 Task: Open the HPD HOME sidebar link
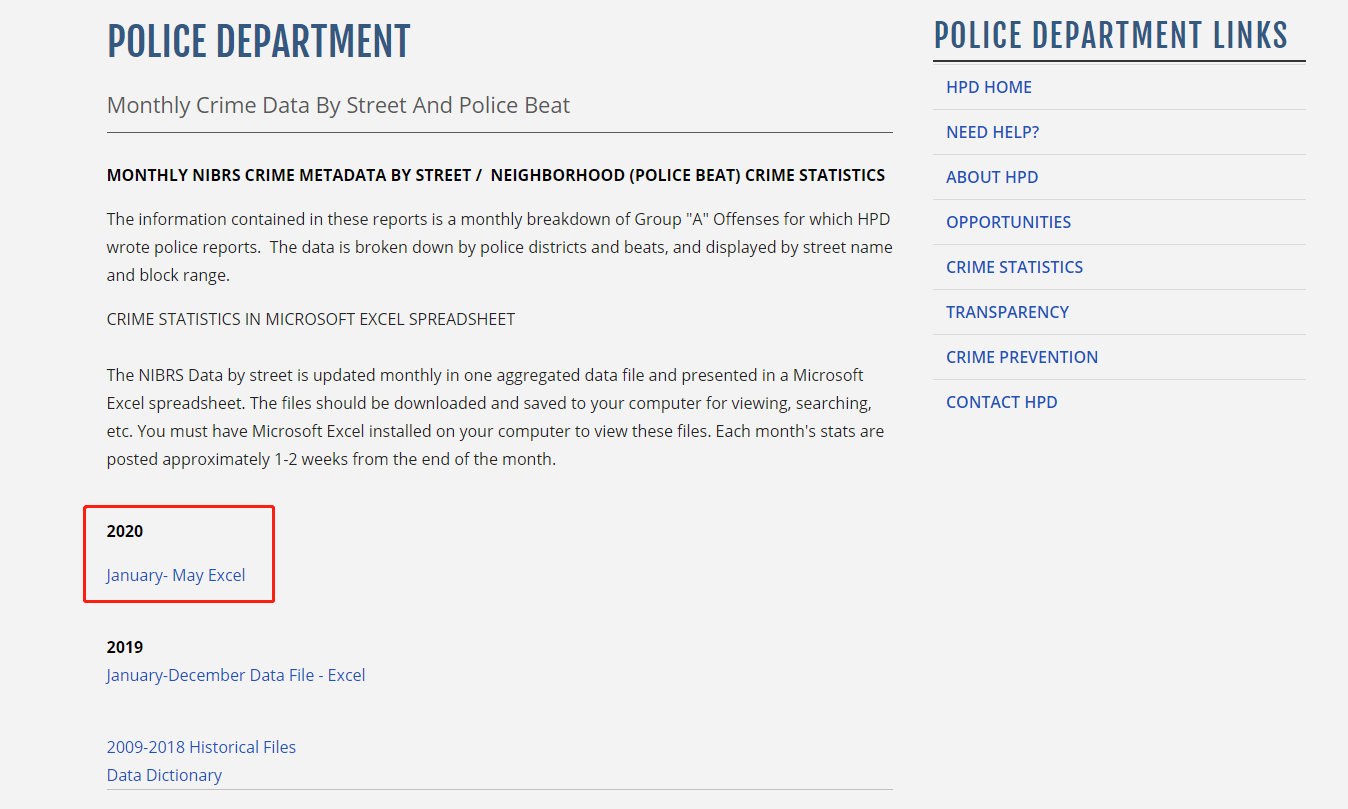point(988,87)
